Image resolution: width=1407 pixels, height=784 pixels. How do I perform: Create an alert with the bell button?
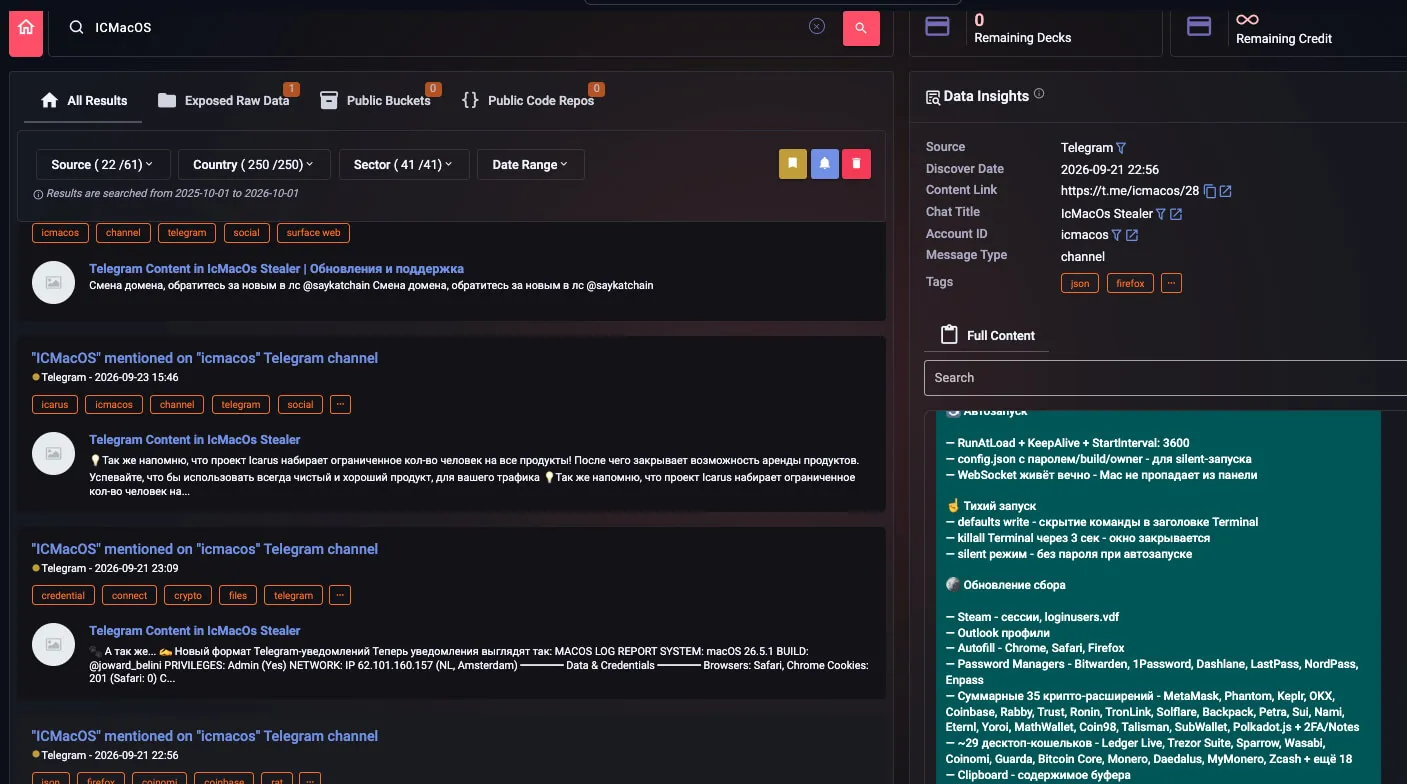tap(824, 164)
